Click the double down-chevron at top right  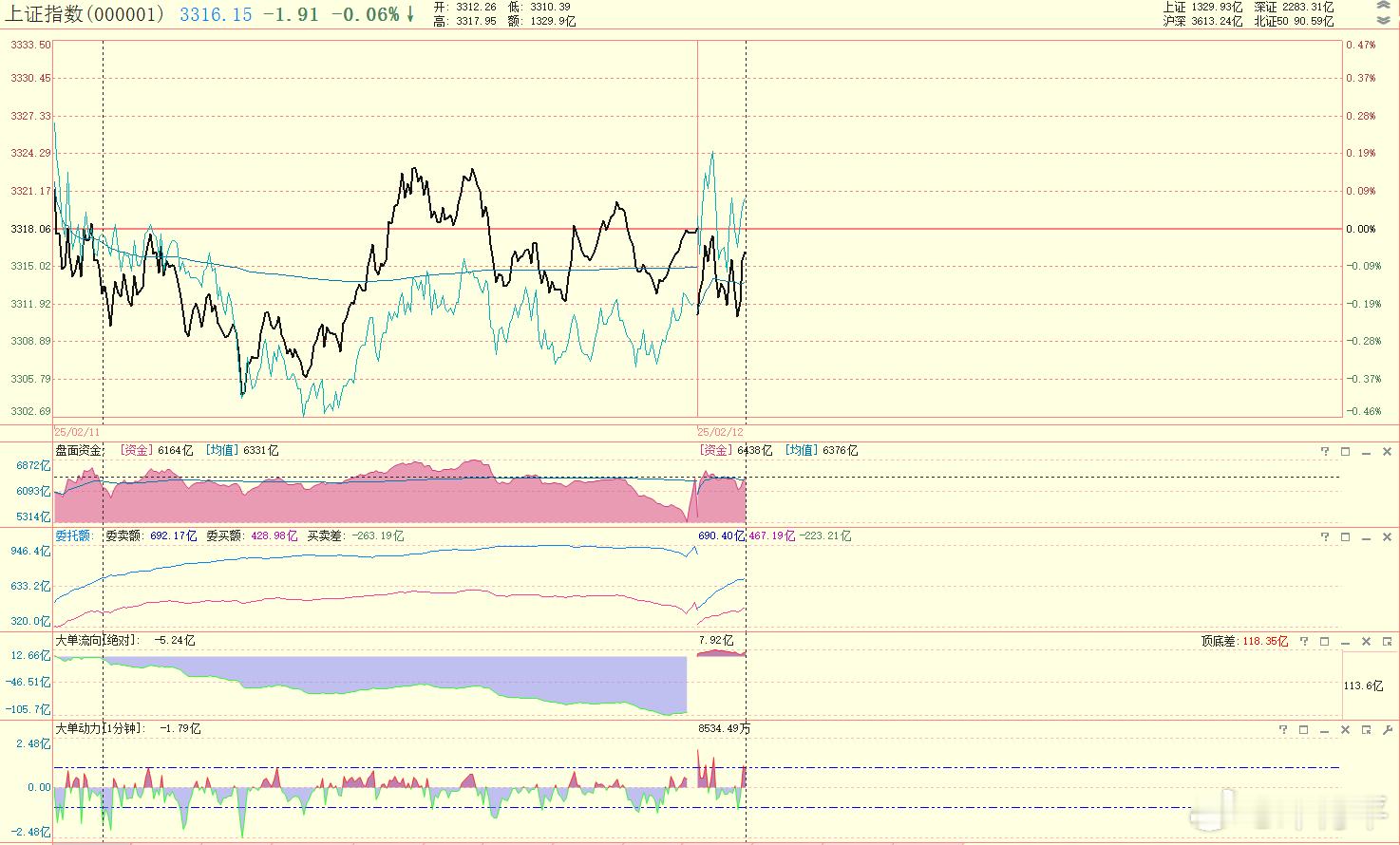tap(1383, 19)
